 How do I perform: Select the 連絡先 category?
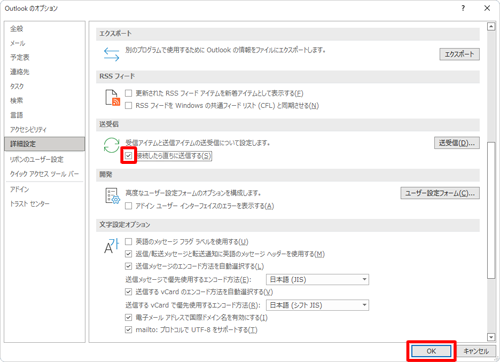[45, 72]
